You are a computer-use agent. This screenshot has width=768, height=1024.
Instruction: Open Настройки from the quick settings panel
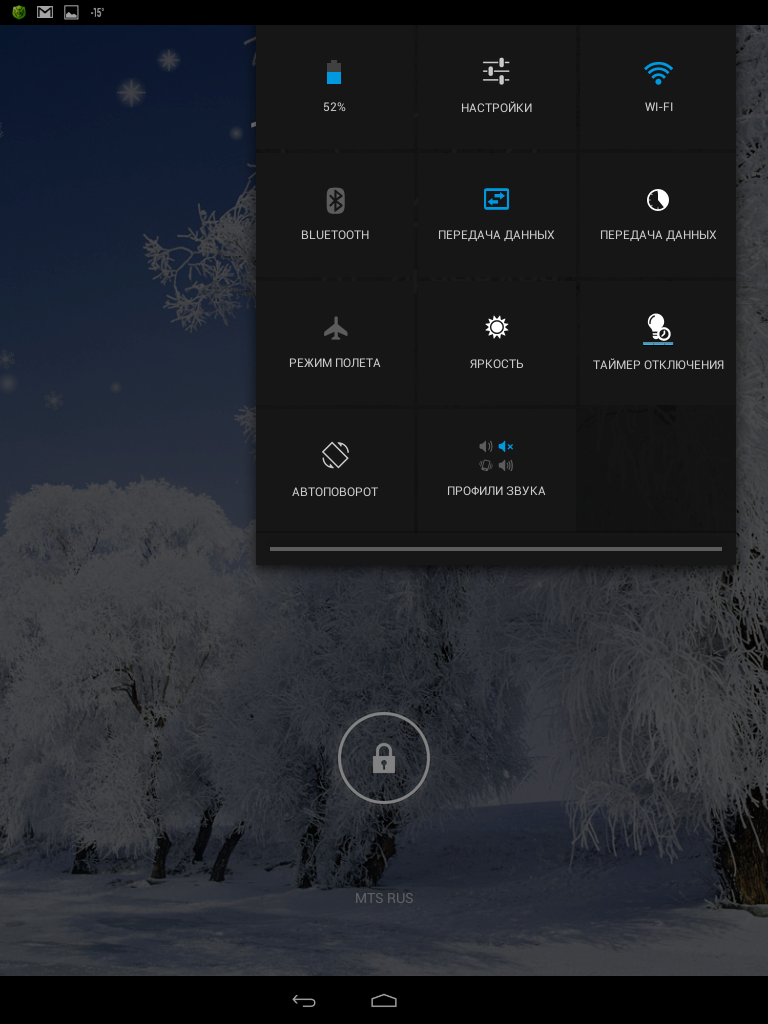[x=496, y=87]
